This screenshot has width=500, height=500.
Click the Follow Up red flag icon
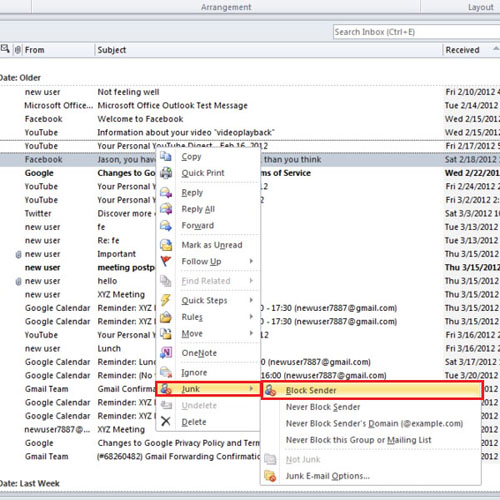pyautogui.click(x=166, y=261)
